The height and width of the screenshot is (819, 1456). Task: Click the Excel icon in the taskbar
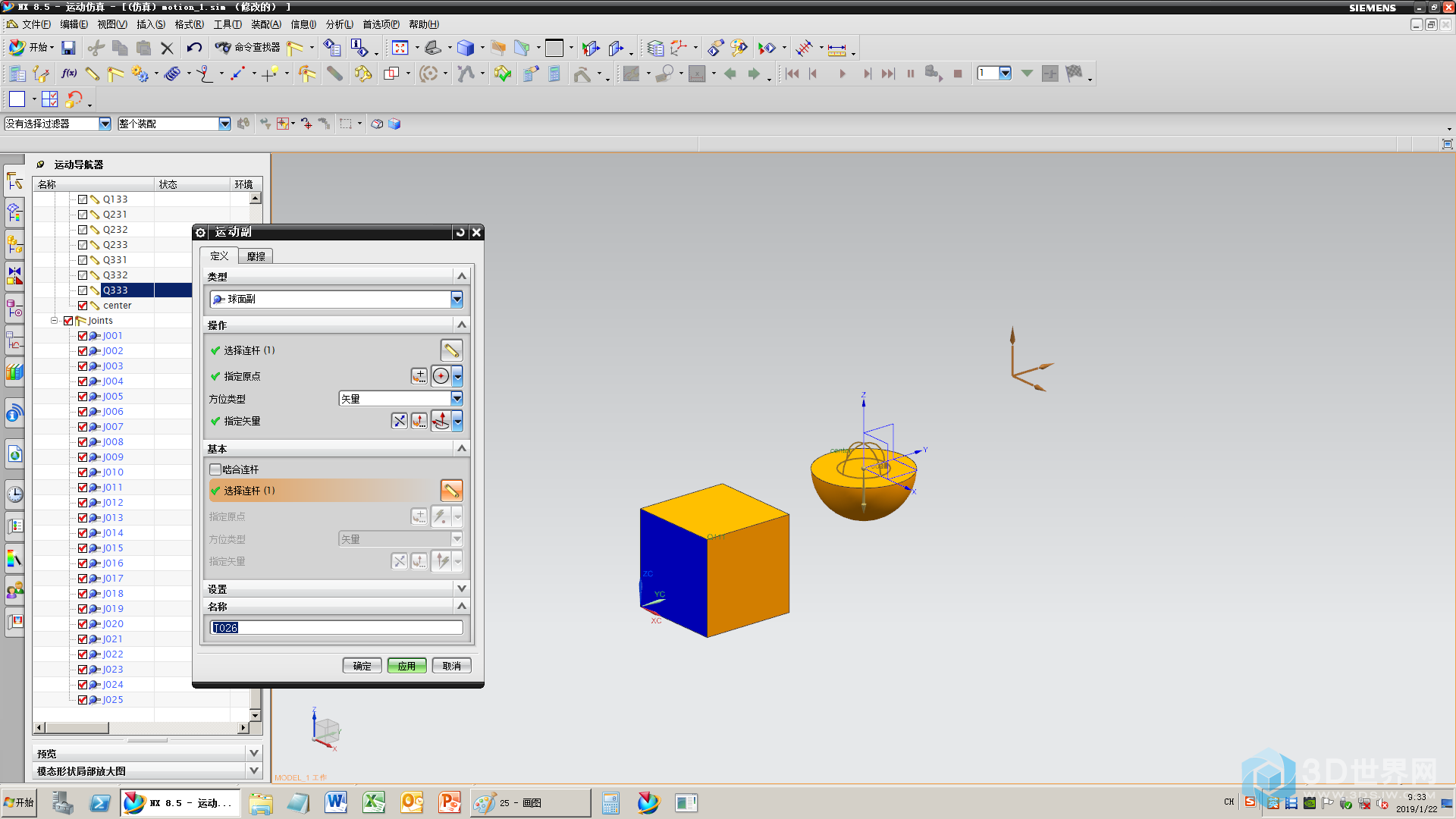pyautogui.click(x=374, y=802)
